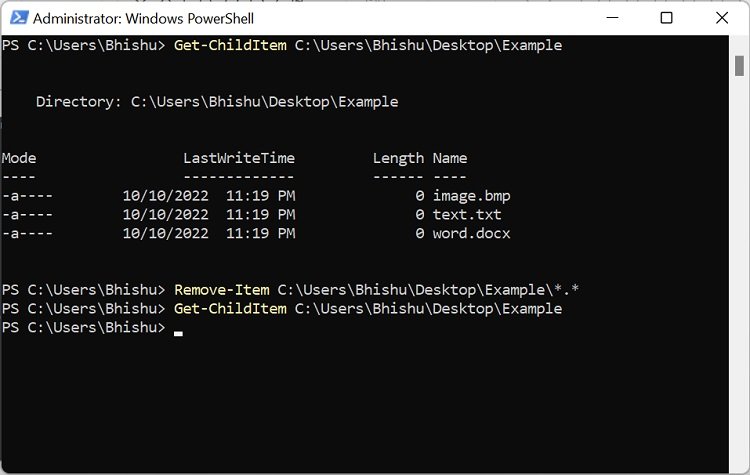Click the wildcard *.* in Remove-Item path
750x475 pixels.
point(566,289)
